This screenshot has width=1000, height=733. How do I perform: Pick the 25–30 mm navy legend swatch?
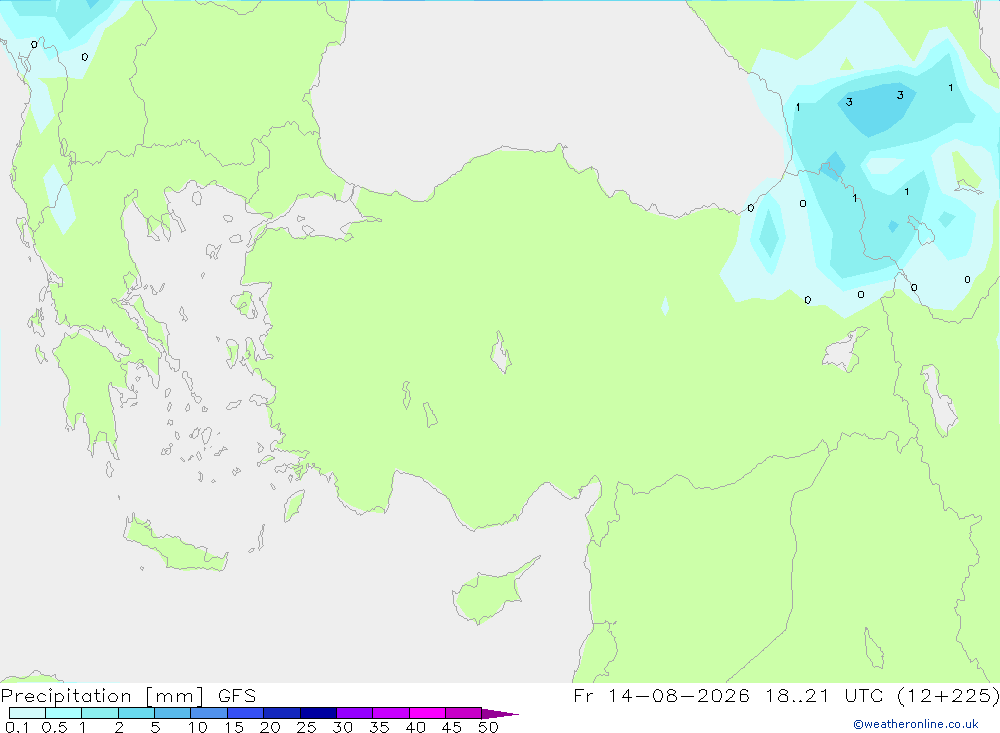point(318,713)
